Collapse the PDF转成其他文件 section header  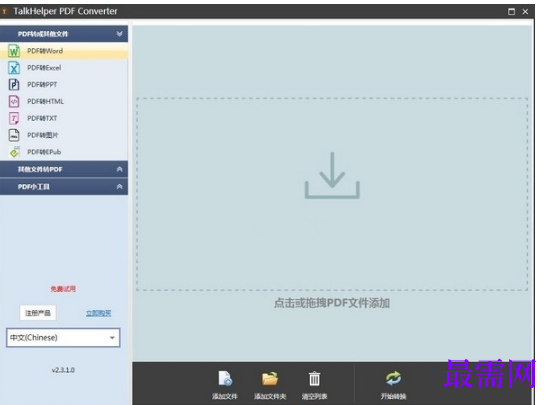tap(64, 34)
